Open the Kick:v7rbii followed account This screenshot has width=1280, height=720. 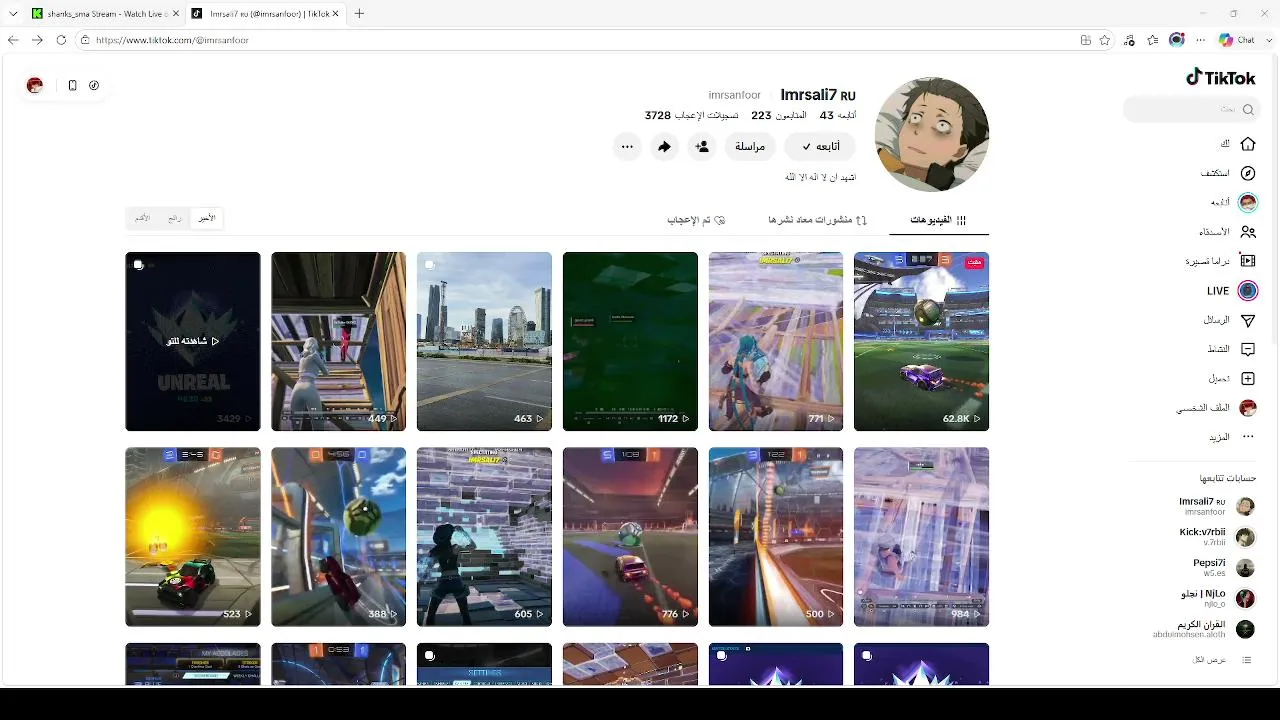[x=1215, y=537]
